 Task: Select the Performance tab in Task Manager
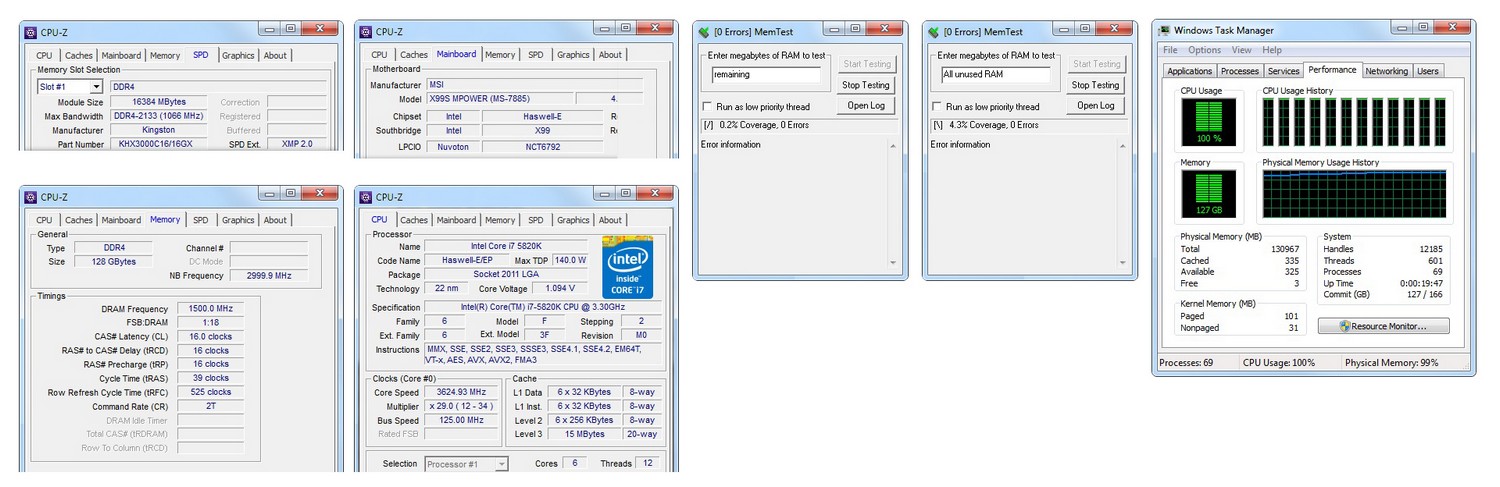click(1333, 70)
